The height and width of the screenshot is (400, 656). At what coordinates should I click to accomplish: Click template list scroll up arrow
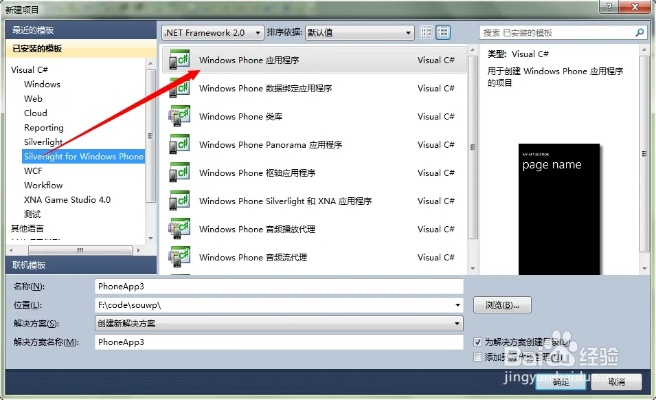coord(473,50)
